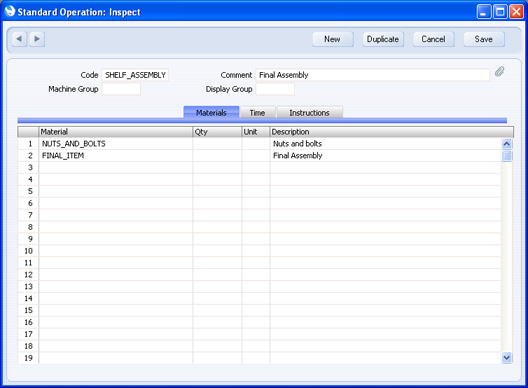The image size is (528, 388).
Task: Click the scroll up arrow in materials grid
Action: click(x=506, y=144)
